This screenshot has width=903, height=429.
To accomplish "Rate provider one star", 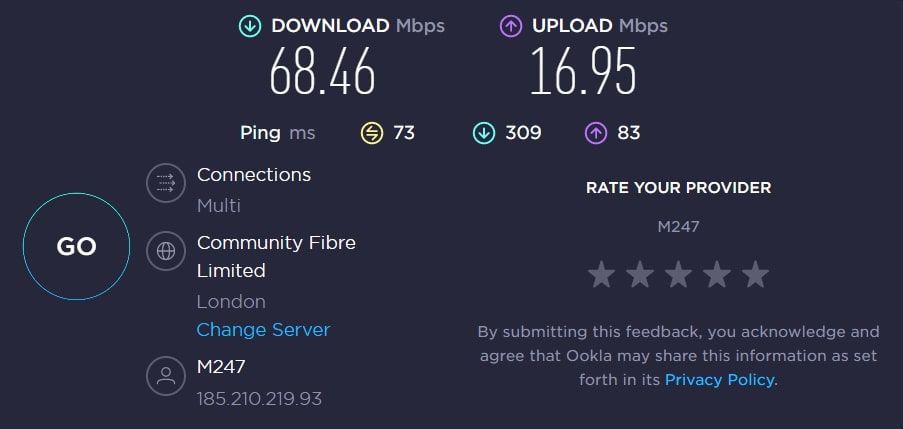I will tap(600, 274).
